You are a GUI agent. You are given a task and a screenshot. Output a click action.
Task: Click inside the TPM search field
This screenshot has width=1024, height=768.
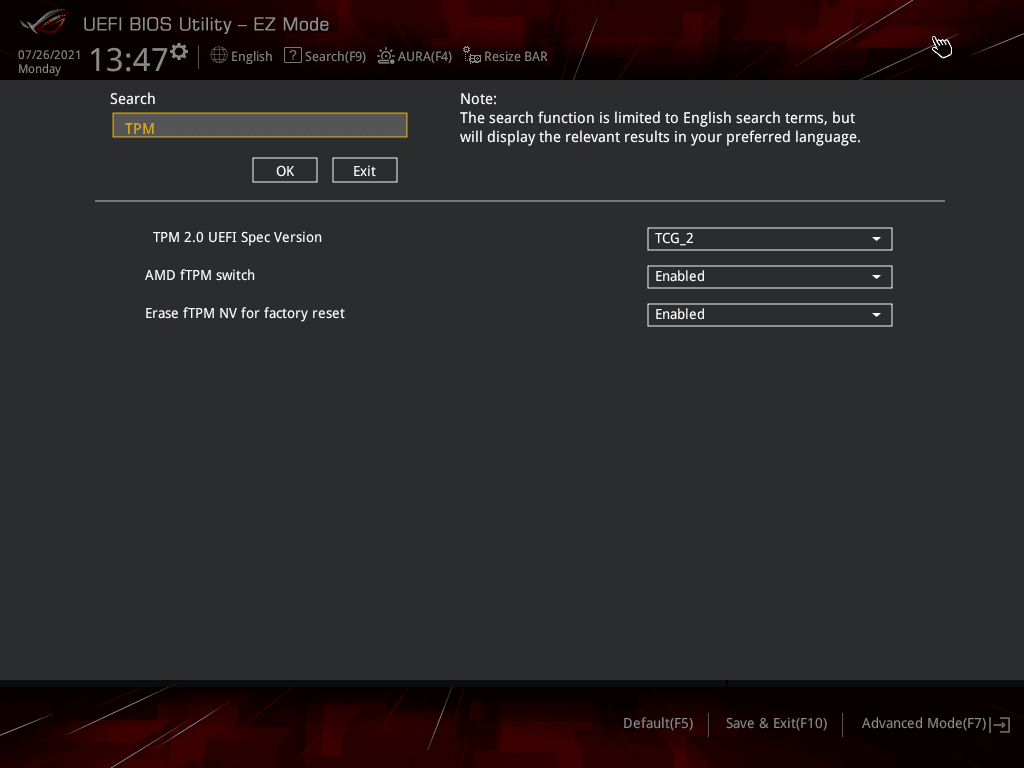coord(260,125)
